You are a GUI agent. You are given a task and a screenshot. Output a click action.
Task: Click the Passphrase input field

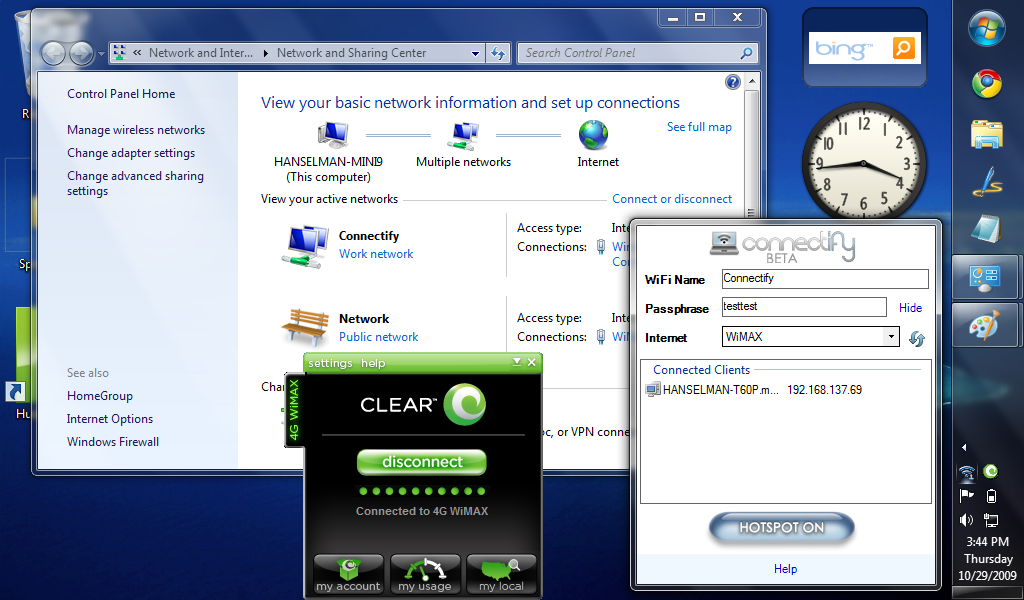(x=804, y=307)
